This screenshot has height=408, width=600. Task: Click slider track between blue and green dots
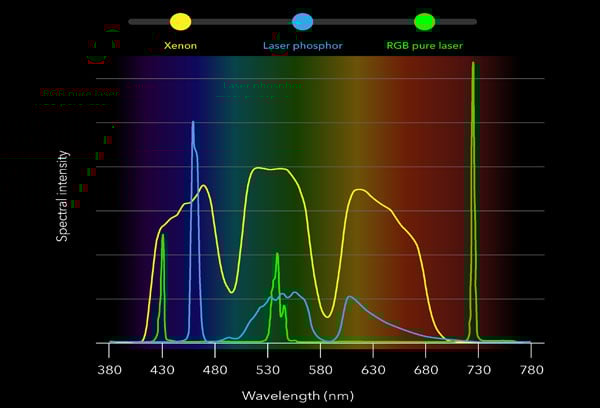pyautogui.click(x=363, y=21)
